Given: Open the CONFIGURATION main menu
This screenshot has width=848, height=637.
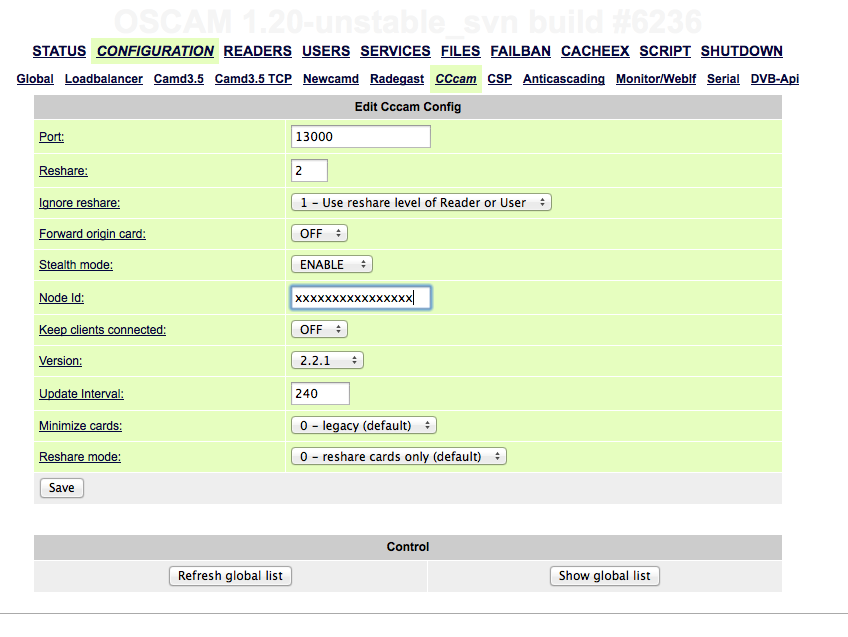Looking at the screenshot, I should pyautogui.click(x=155, y=51).
